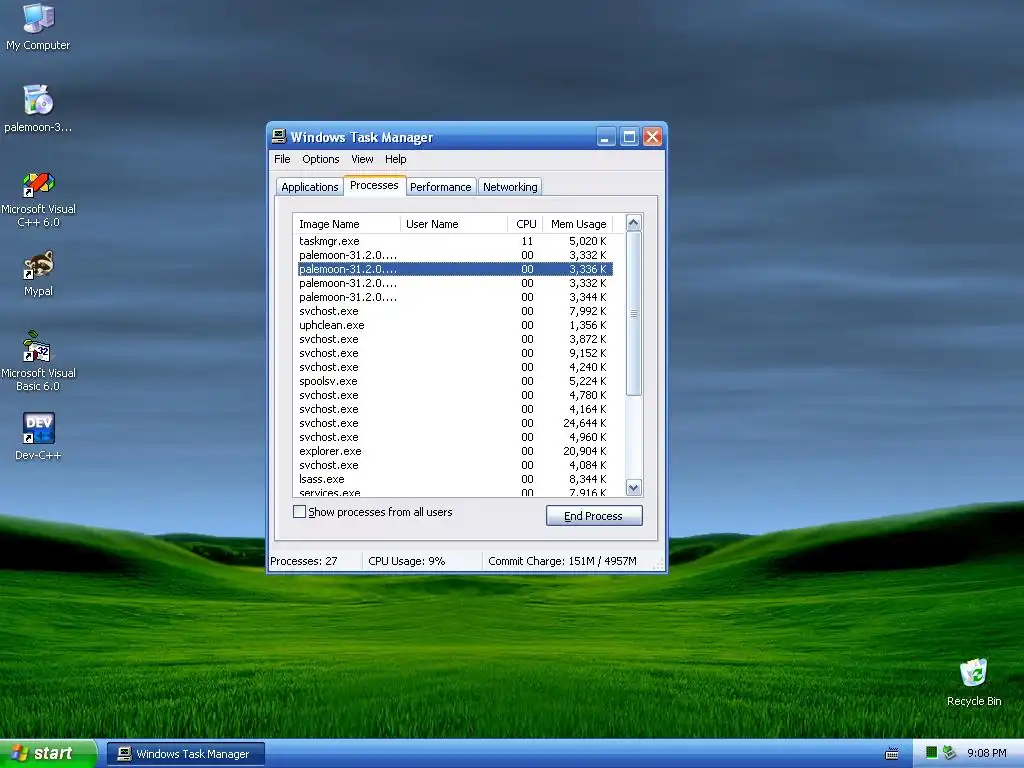
Task: Click the End Process button
Action: [594, 516]
